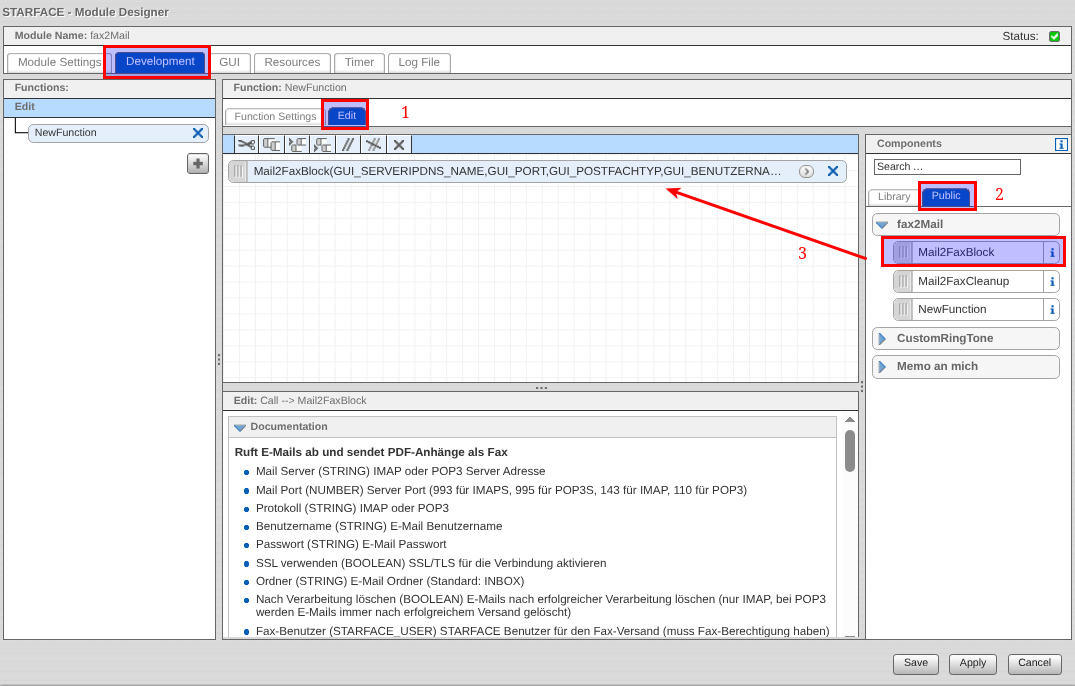
Task: Toggle the green Status checkbox
Action: tap(1054, 36)
